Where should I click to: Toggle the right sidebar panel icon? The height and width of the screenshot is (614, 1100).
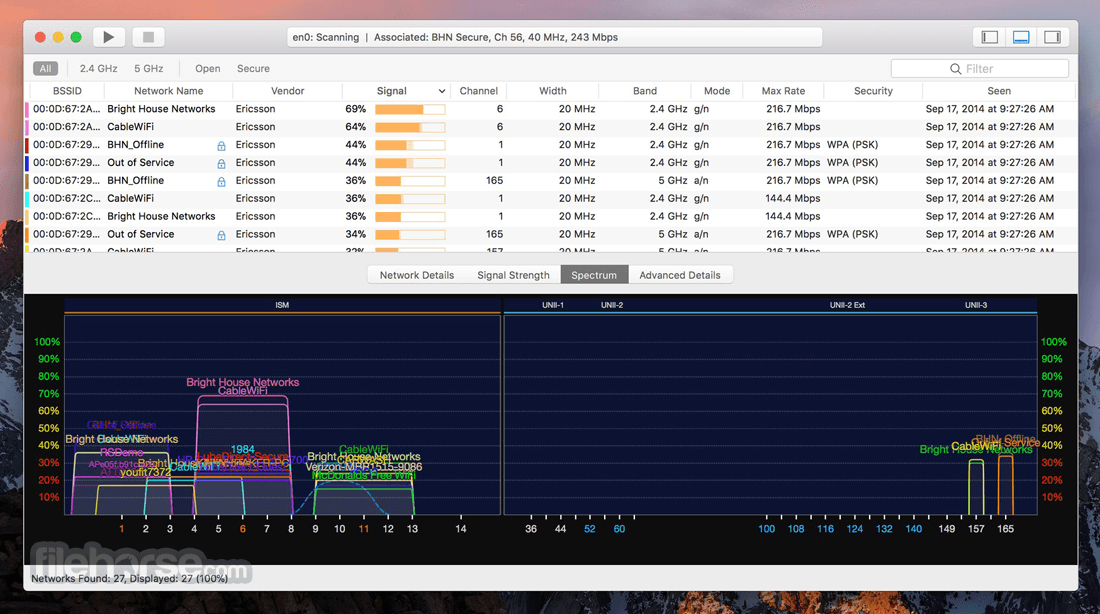click(1052, 37)
